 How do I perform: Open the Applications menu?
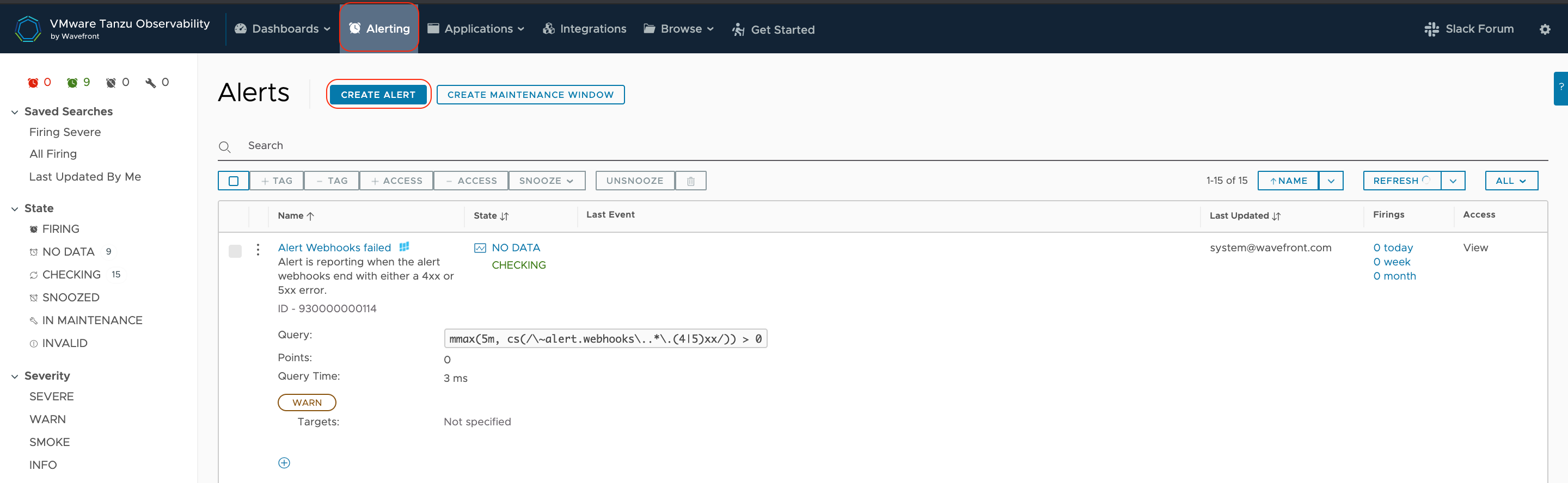click(x=475, y=29)
